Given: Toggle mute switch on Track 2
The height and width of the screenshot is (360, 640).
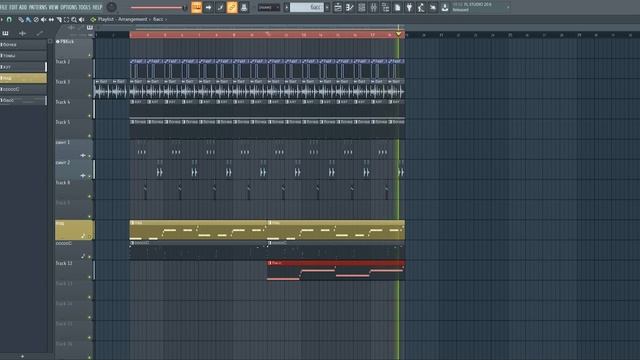Looking at the screenshot, I should point(89,76).
